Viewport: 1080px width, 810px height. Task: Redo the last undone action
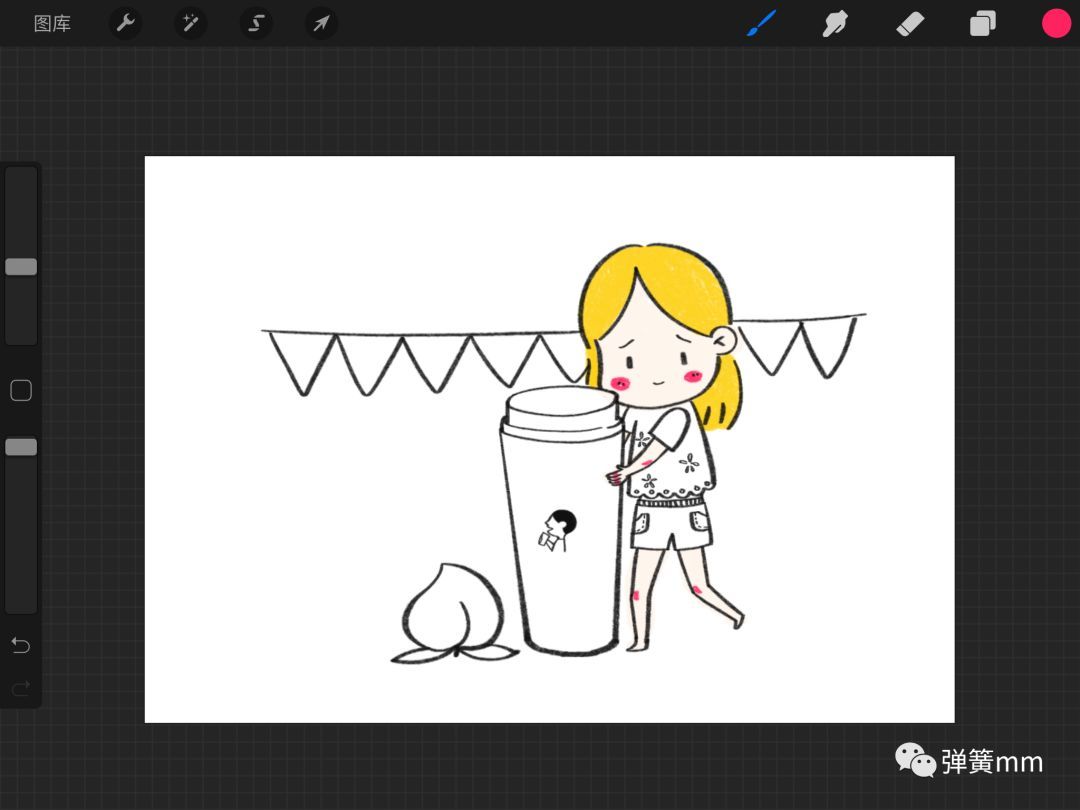point(21,687)
